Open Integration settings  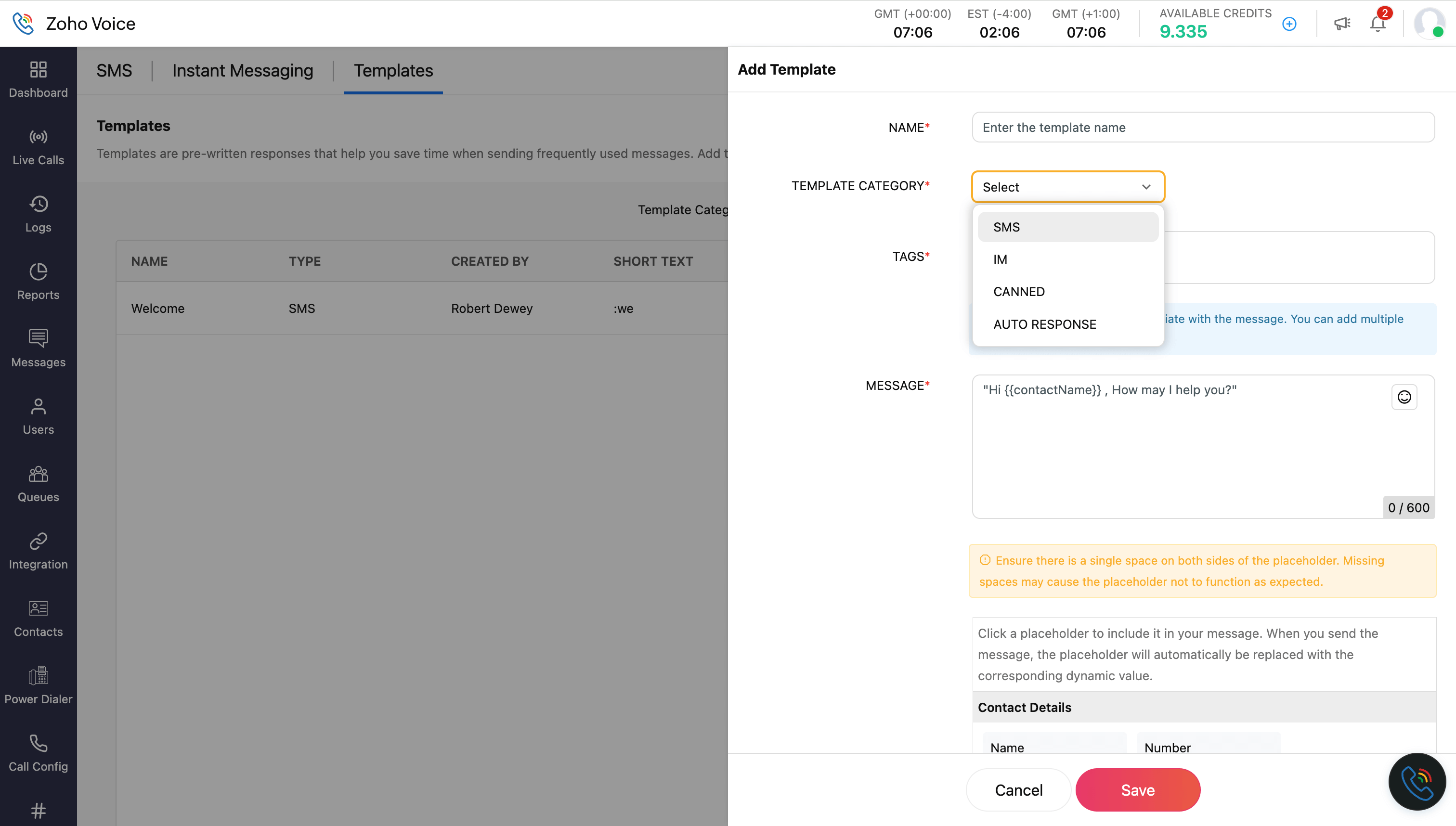[x=38, y=550]
